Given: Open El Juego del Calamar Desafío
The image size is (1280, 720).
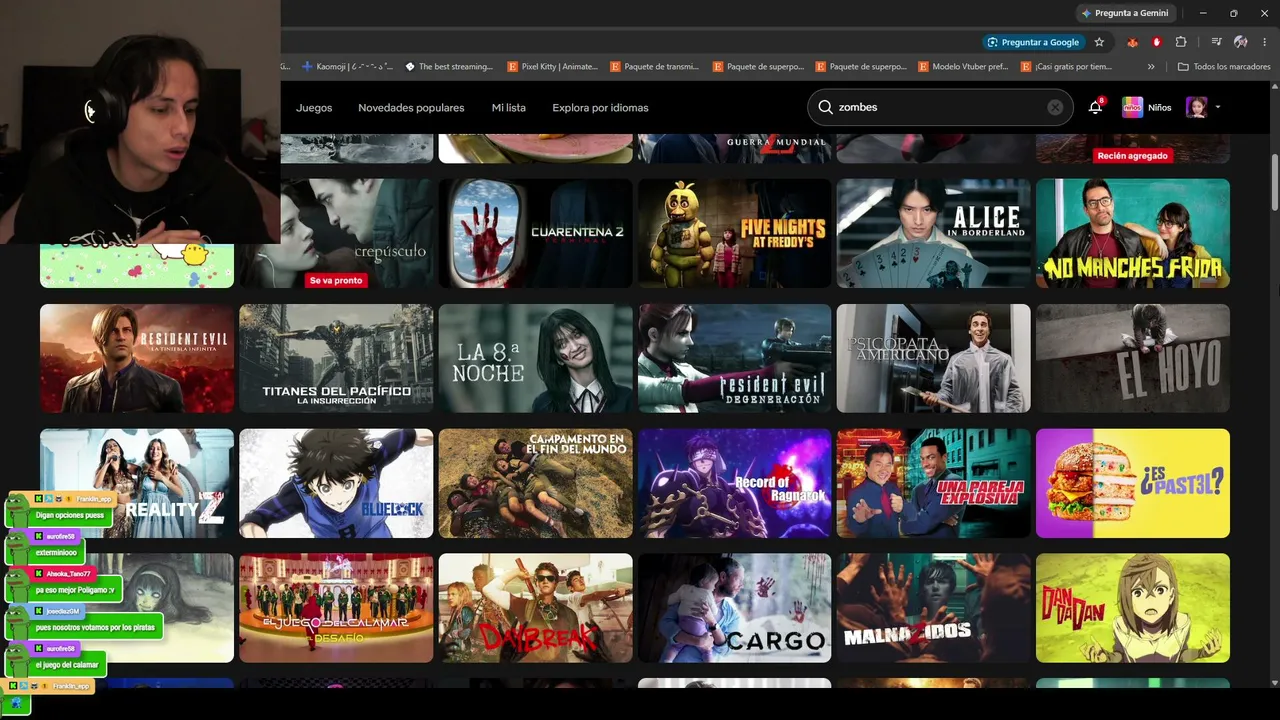Looking at the screenshot, I should point(336,608).
